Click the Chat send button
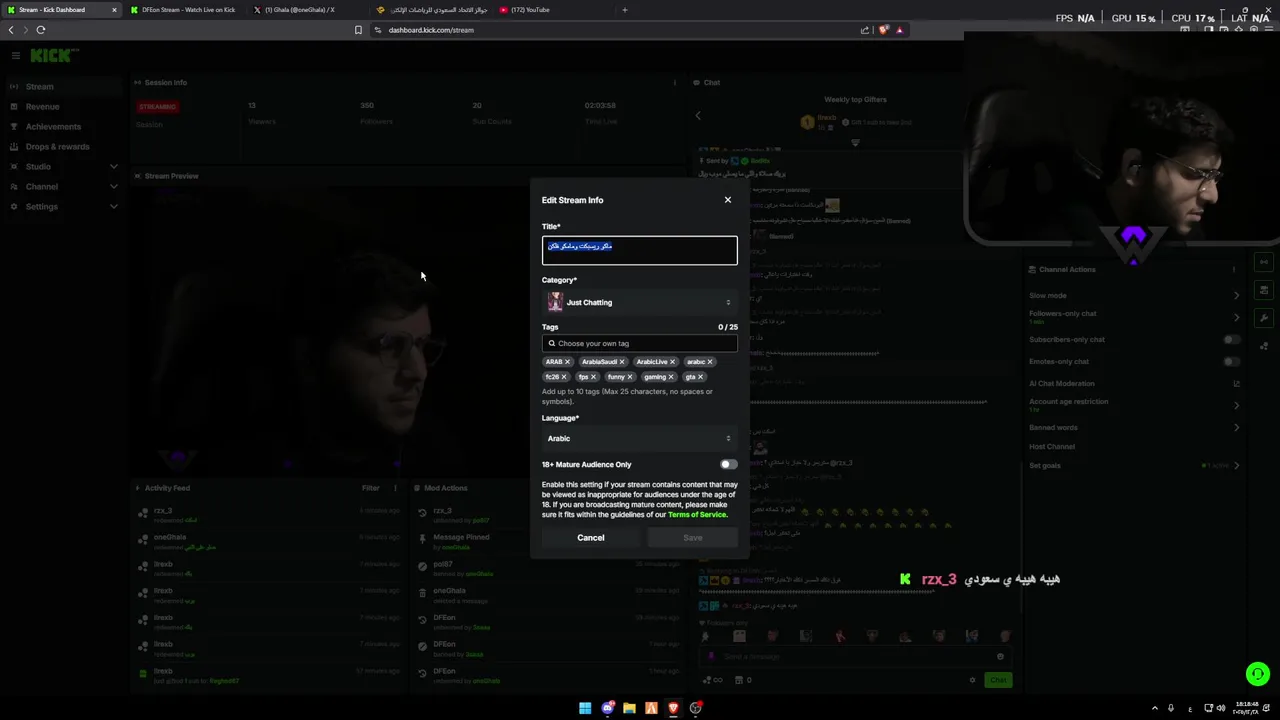1280x720 pixels. [998, 680]
